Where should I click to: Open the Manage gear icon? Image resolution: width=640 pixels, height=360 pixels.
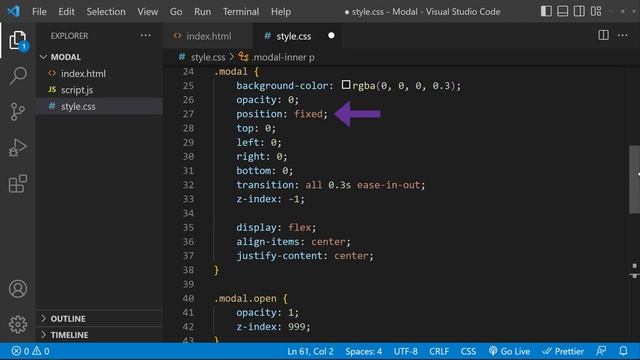pyautogui.click(x=18, y=324)
